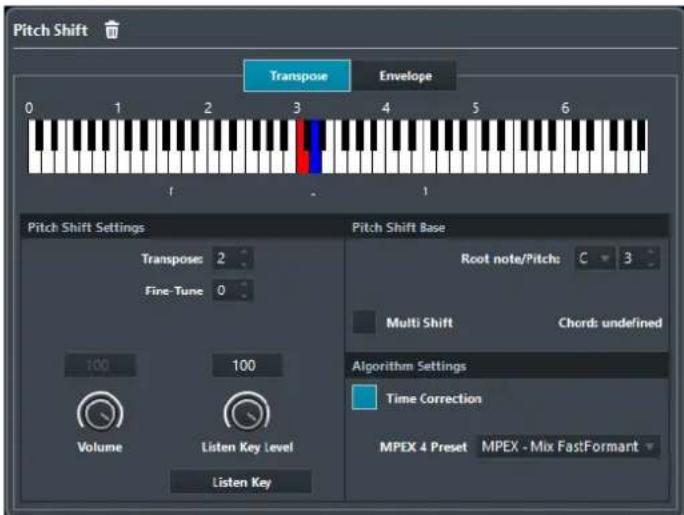Decrease Fine-Tune with down arrow

point(244,296)
